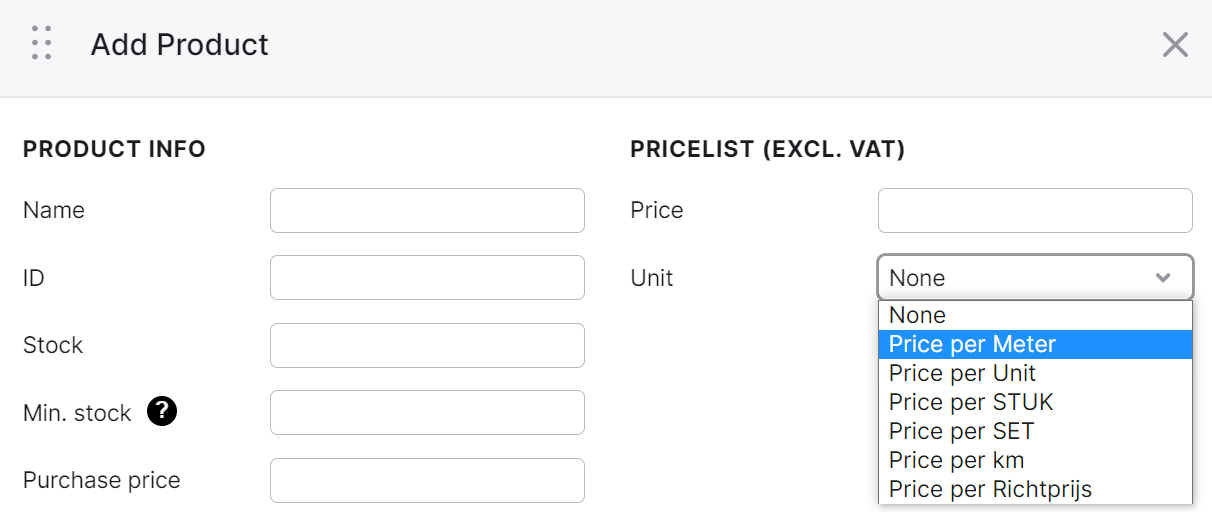This screenshot has height=512, width=1212.
Task: Choose Price per SET option
Action: (1035, 431)
